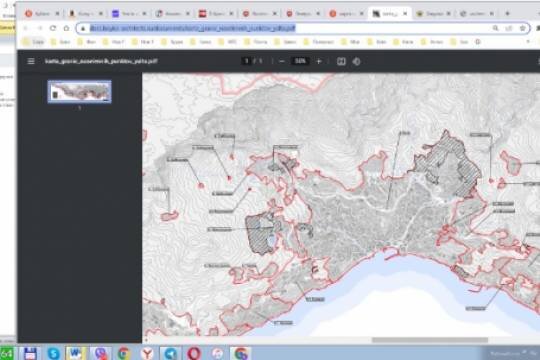
Task: Select the page 1 thumbnail in sidebar
Action: click(80, 92)
